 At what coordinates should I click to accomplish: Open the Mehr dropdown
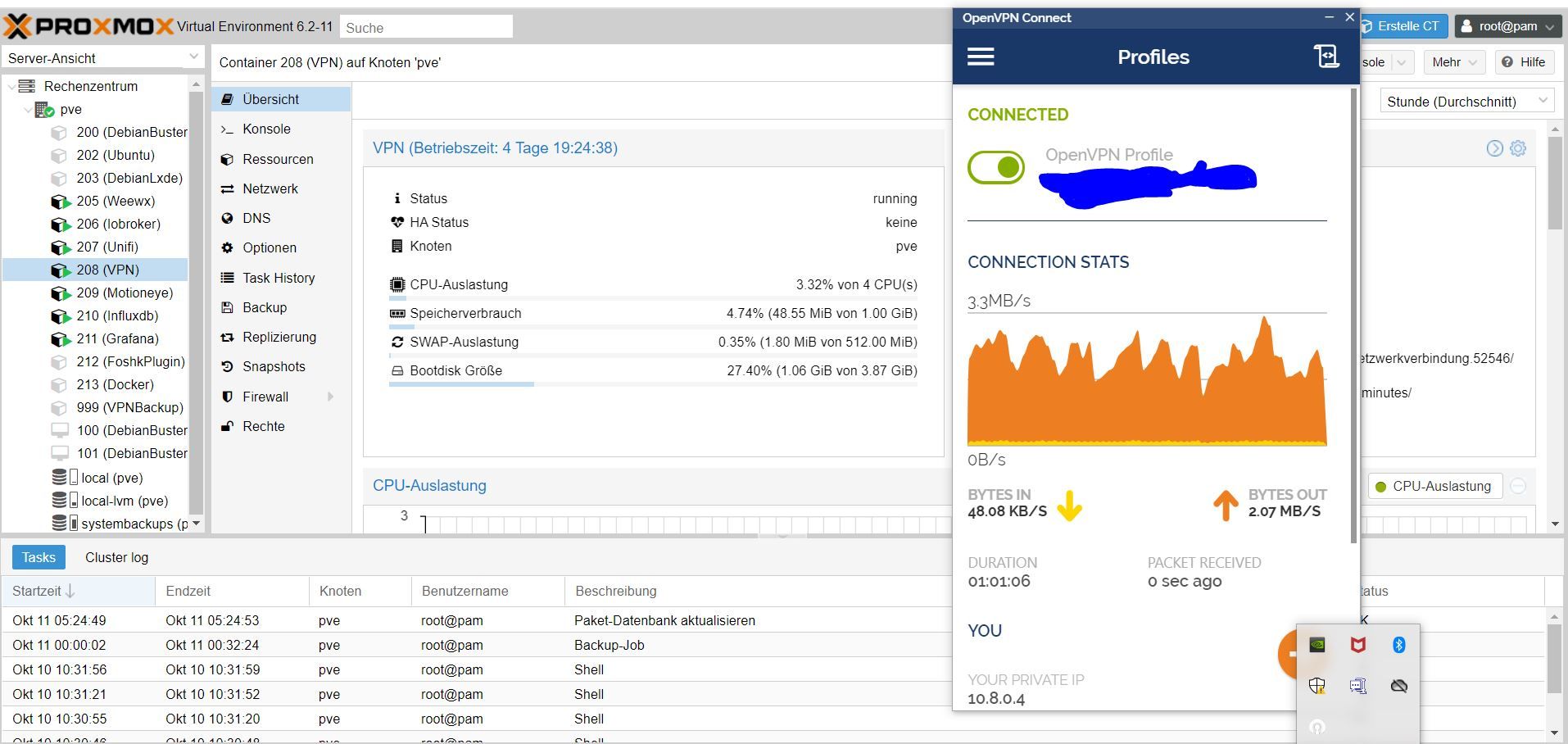(x=1454, y=62)
